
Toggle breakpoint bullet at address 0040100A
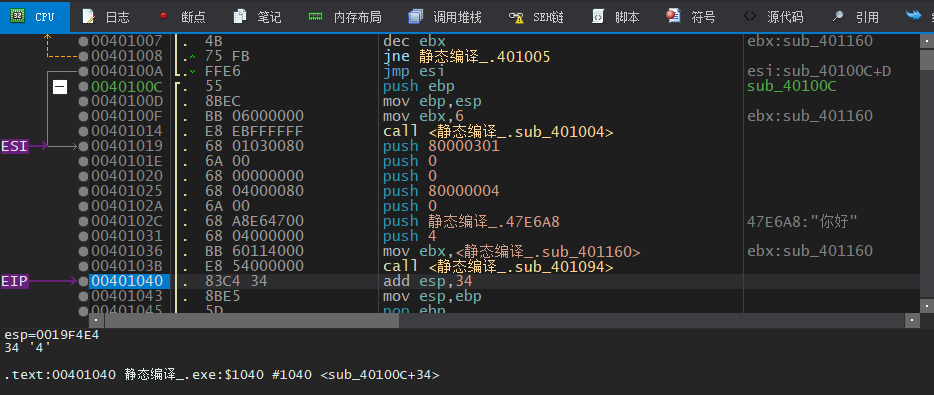pyautogui.click(x=83, y=71)
